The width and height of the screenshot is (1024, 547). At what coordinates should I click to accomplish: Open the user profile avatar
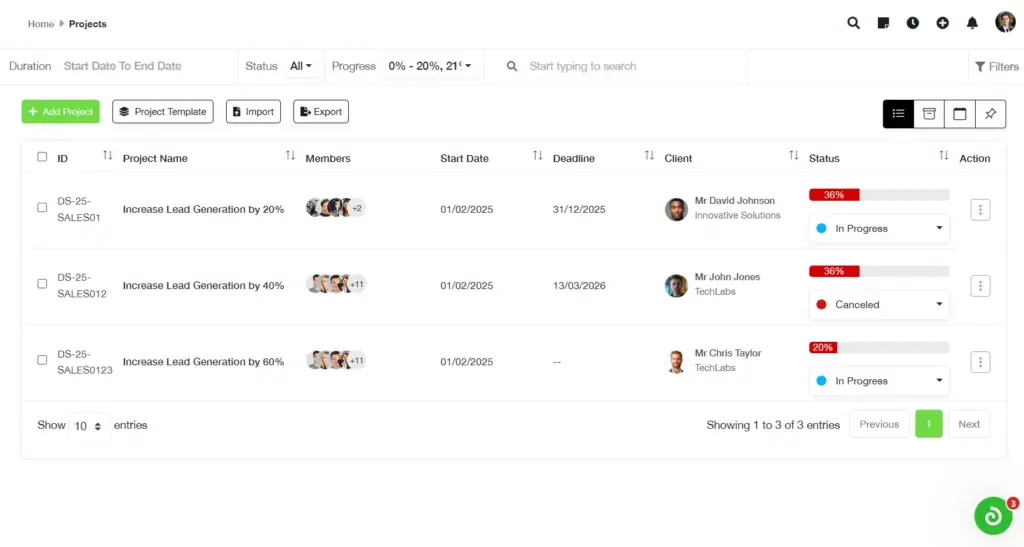[1005, 22]
